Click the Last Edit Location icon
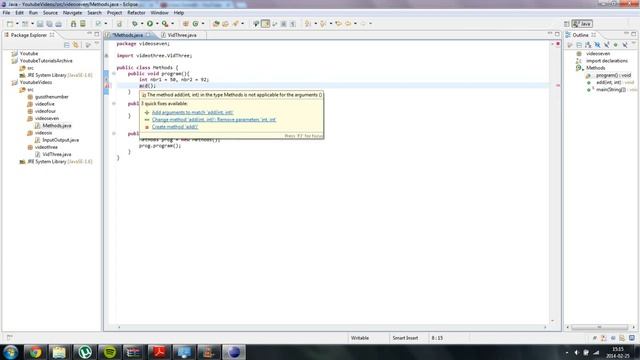This screenshot has width=640, height=360. click(338, 24)
